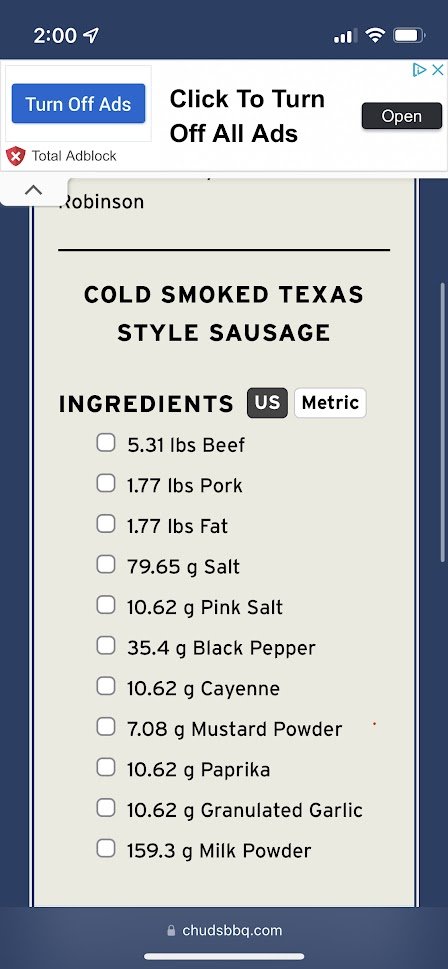The image size is (448, 969).
Task: Tap the battery indicator icon
Action: point(410,35)
